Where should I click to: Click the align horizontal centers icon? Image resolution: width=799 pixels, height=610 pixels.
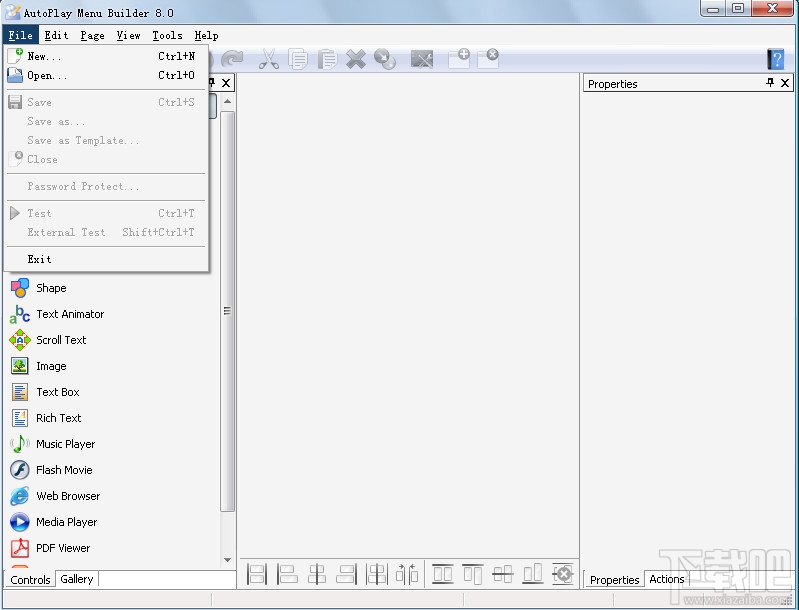tap(317, 574)
